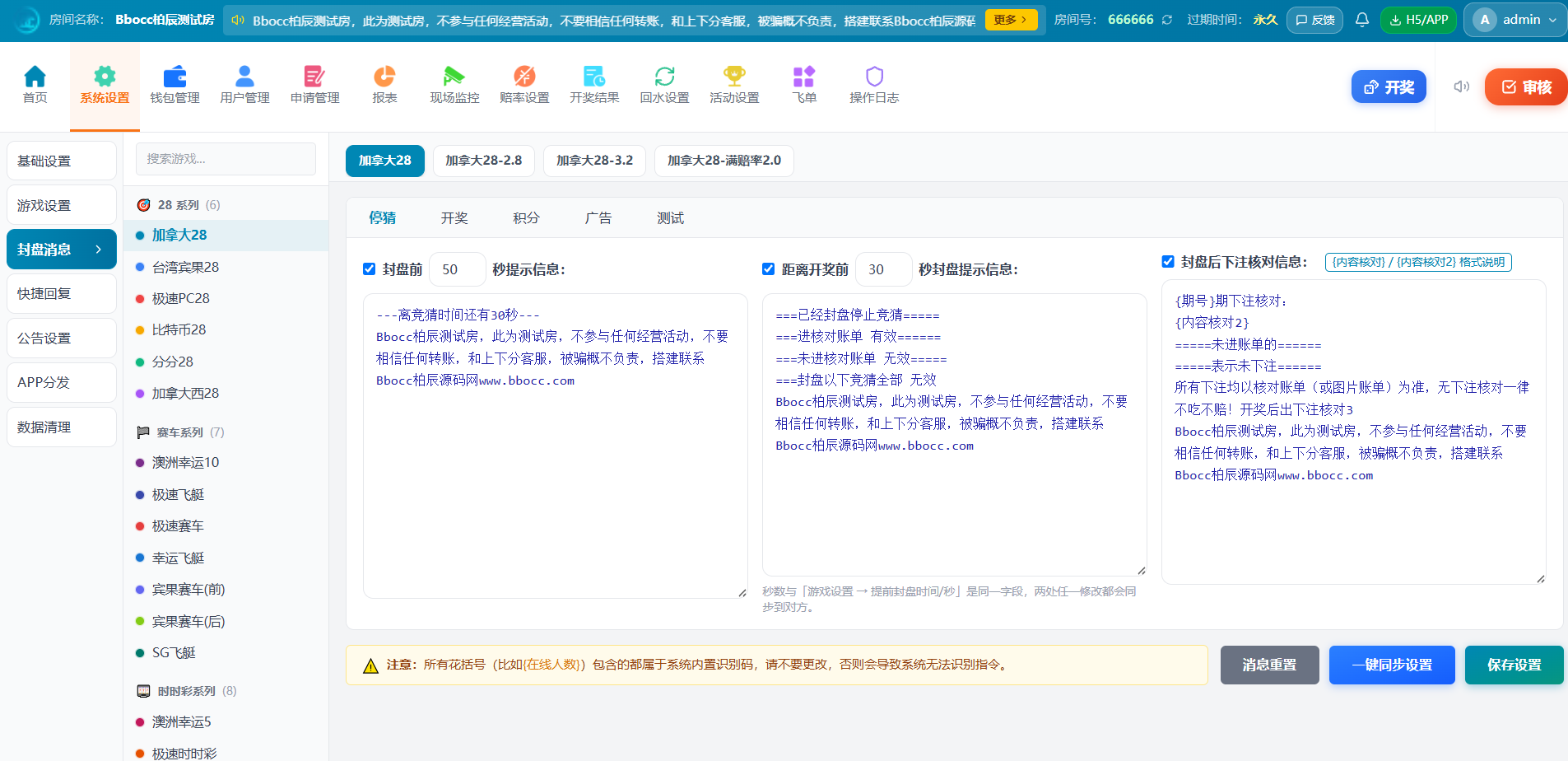This screenshot has height=761, width=1568.
Task: Open 操作日志 shield icon
Action: [x=874, y=77]
